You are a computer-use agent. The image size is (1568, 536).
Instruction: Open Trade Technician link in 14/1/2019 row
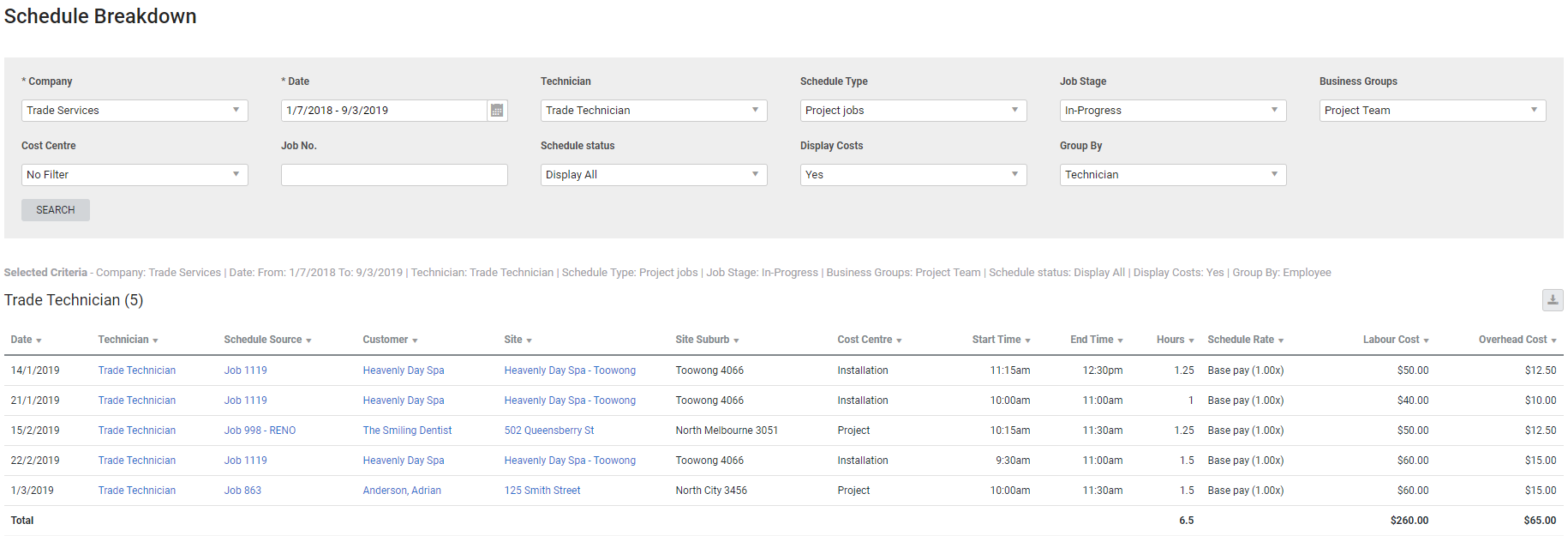pyautogui.click(x=137, y=370)
